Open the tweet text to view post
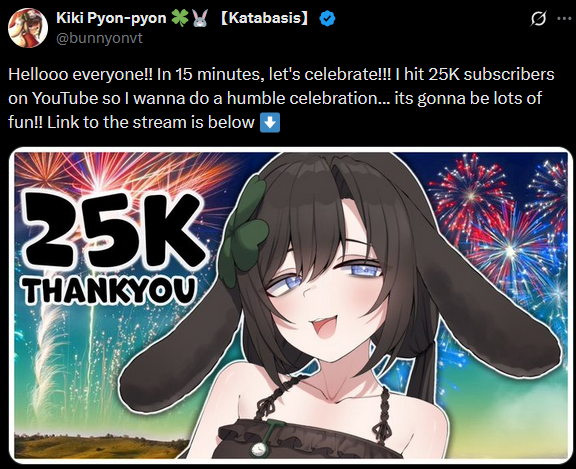 281,98
